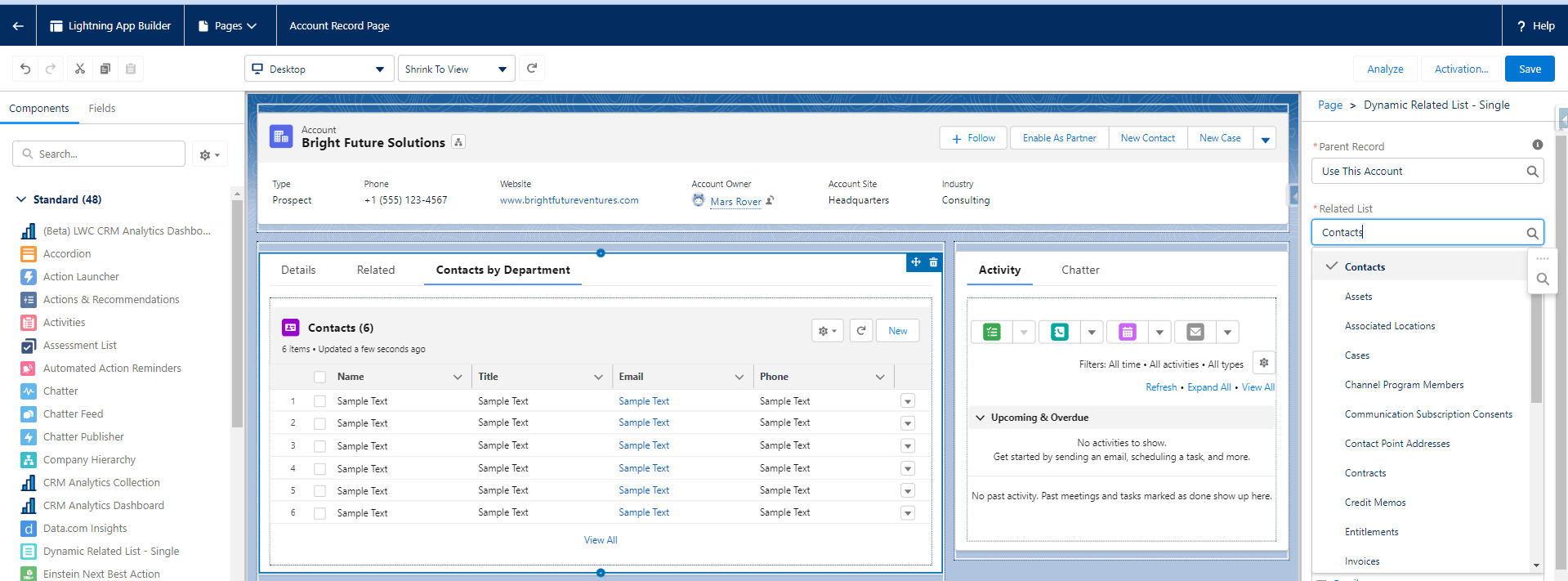The image size is (1568, 581).
Task: Click Parent Record info icon
Action: 1538,145
